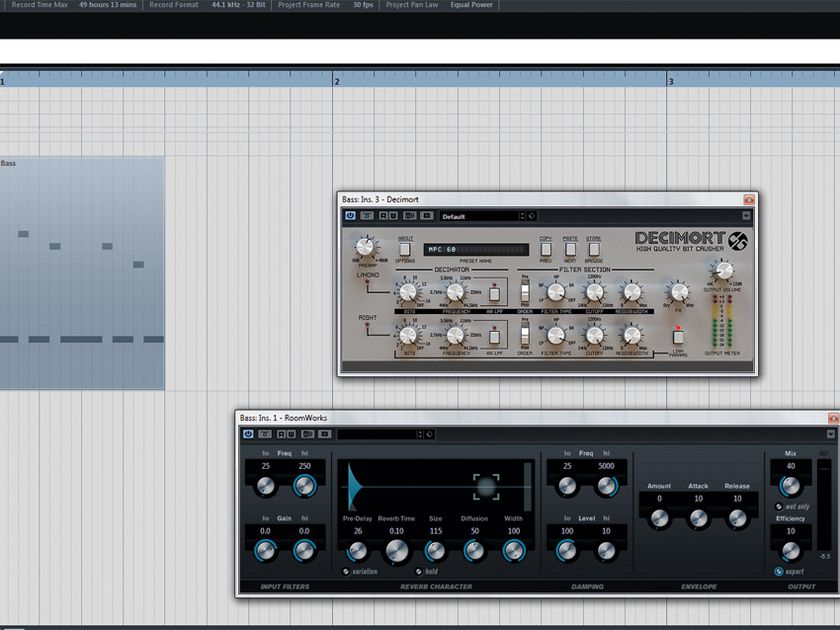This screenshot has width=840, height=630.
Task: Enable wet only in RoomWorks output
Action: tap(779, 506)
